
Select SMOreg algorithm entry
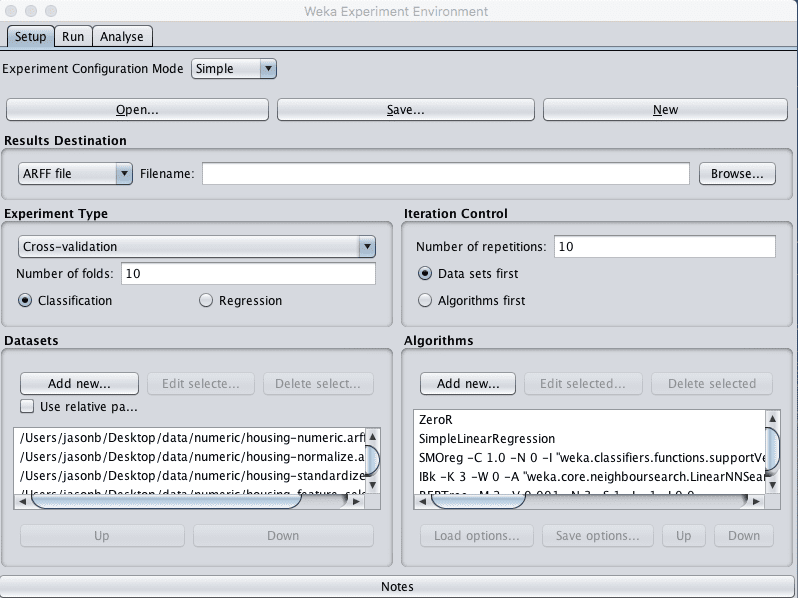tap(589, 458)
